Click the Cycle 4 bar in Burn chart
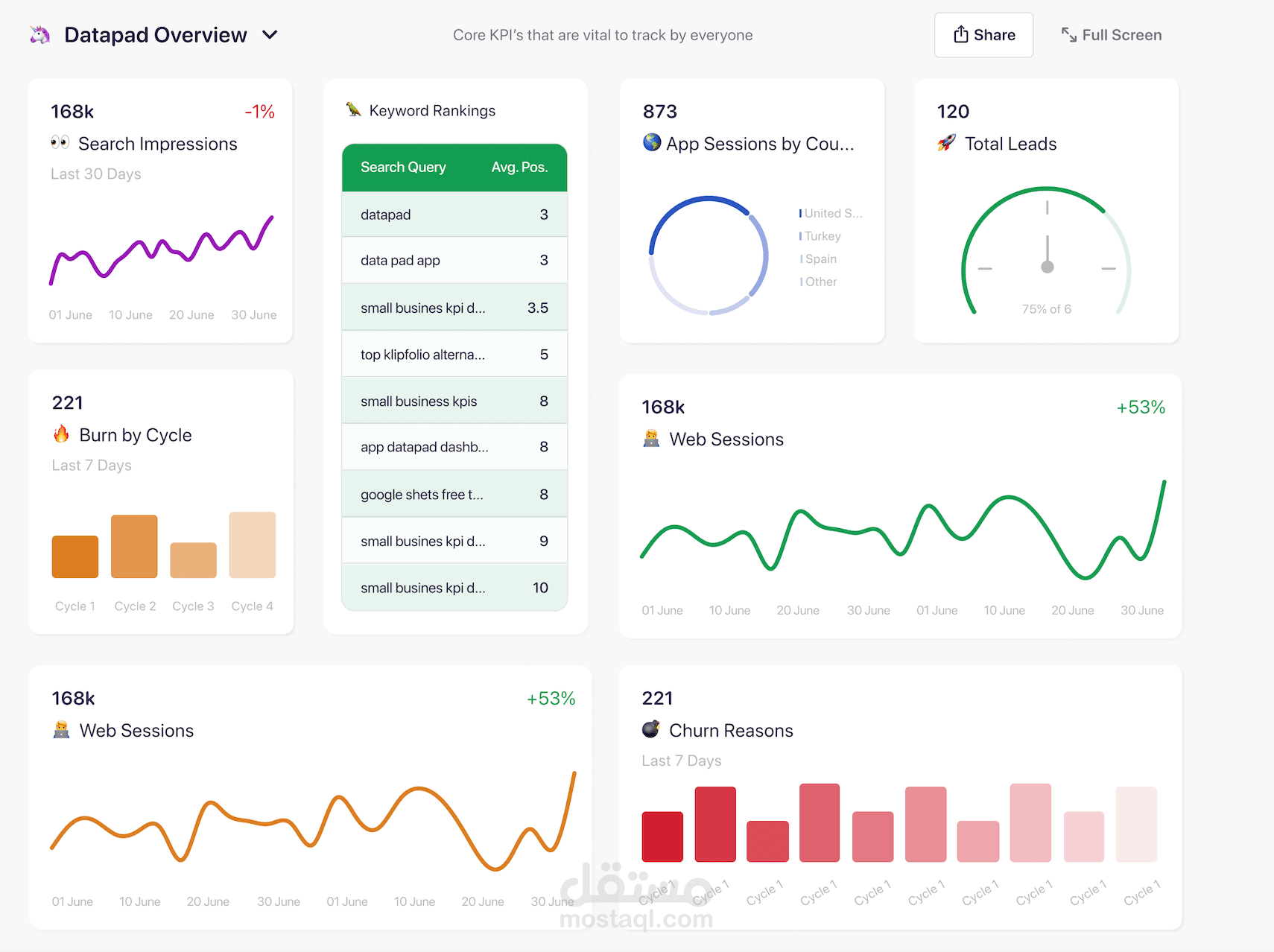Image resolution: width=1274 pixels, height=952 pixels. (x=253, y=545)
